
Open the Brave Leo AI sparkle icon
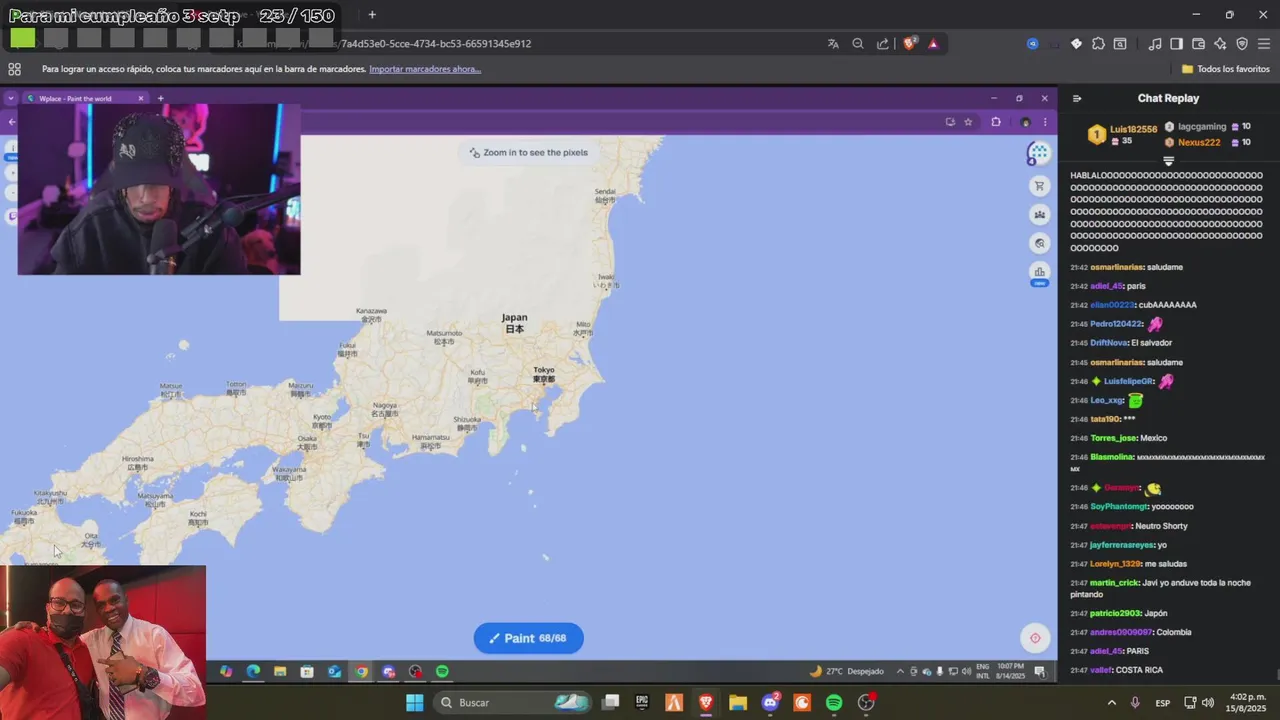[1220, 44]
